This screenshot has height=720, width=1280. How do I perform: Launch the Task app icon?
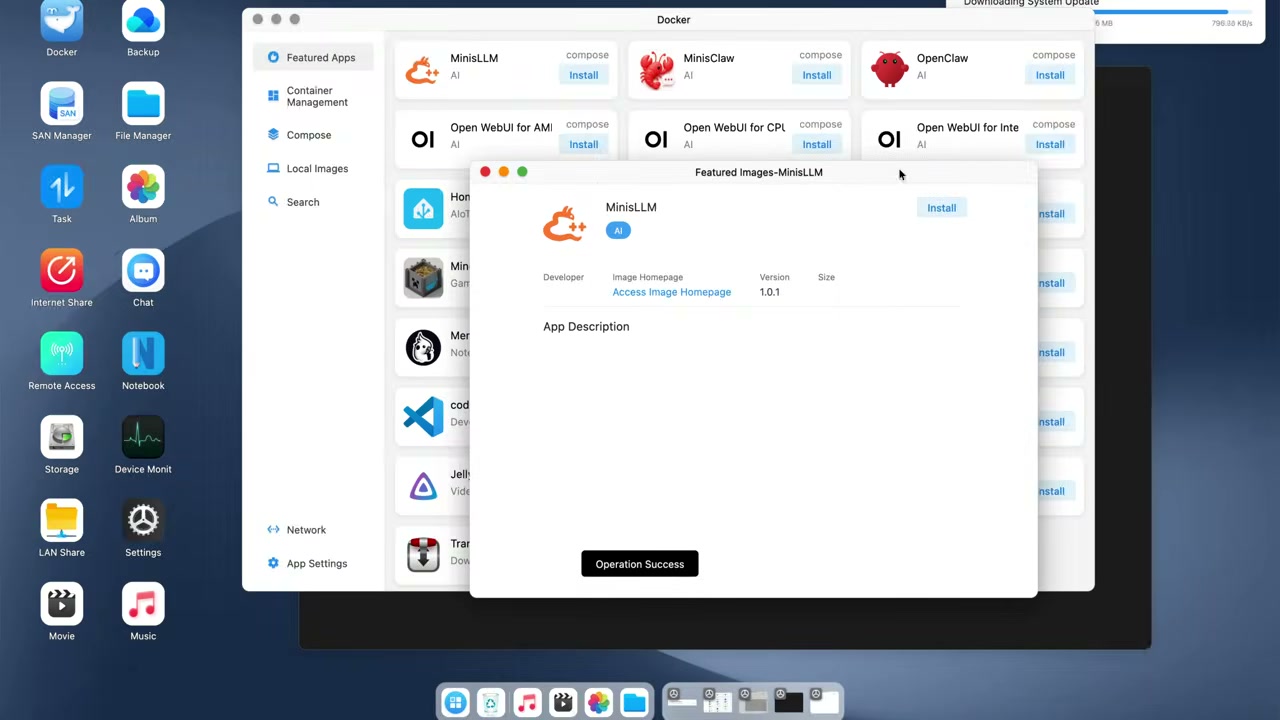pos(61,187)
